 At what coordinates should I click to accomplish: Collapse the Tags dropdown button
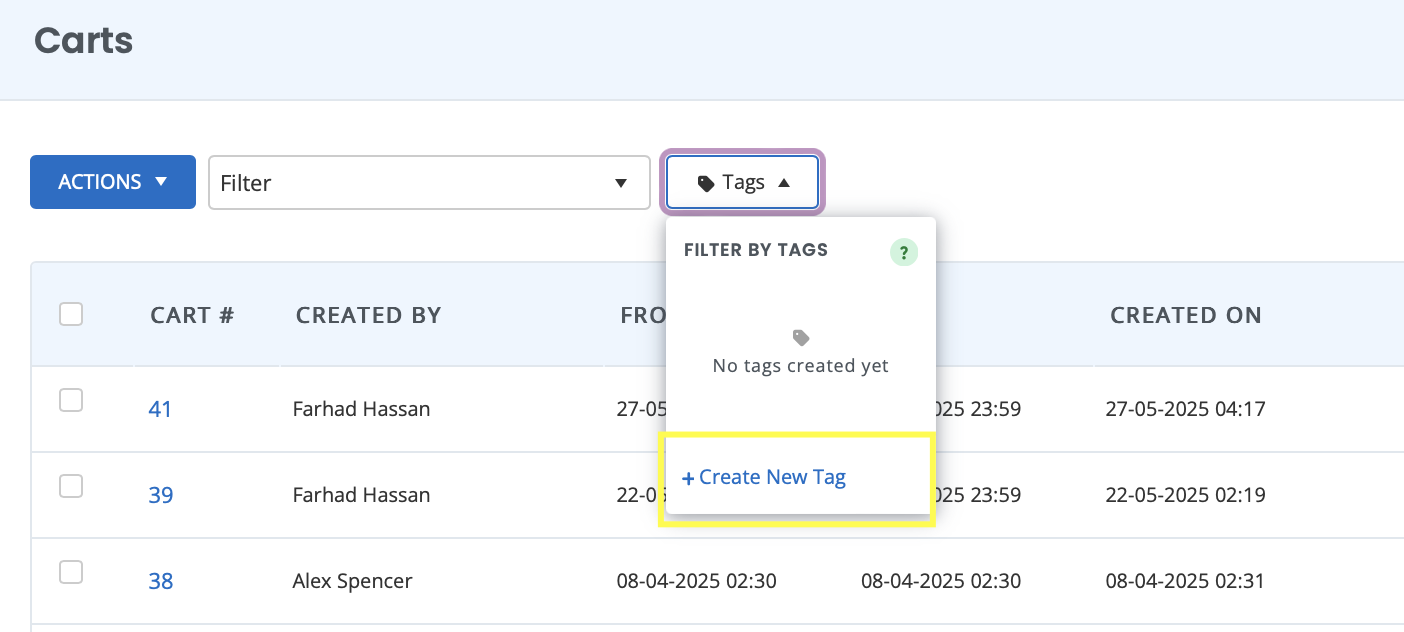pyautogui.click(x=744, y=182)
